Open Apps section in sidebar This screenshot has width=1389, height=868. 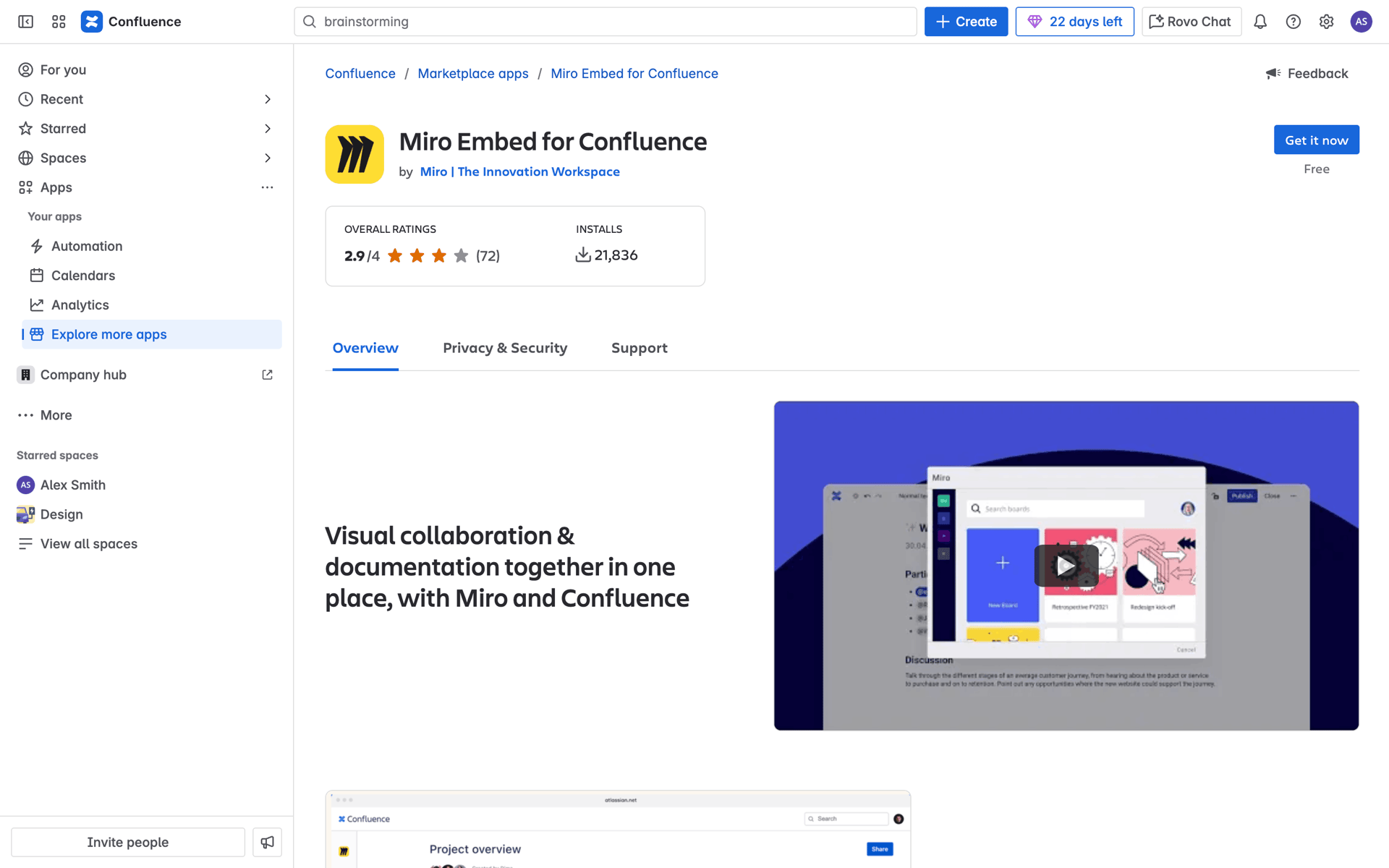pos(56,187)
